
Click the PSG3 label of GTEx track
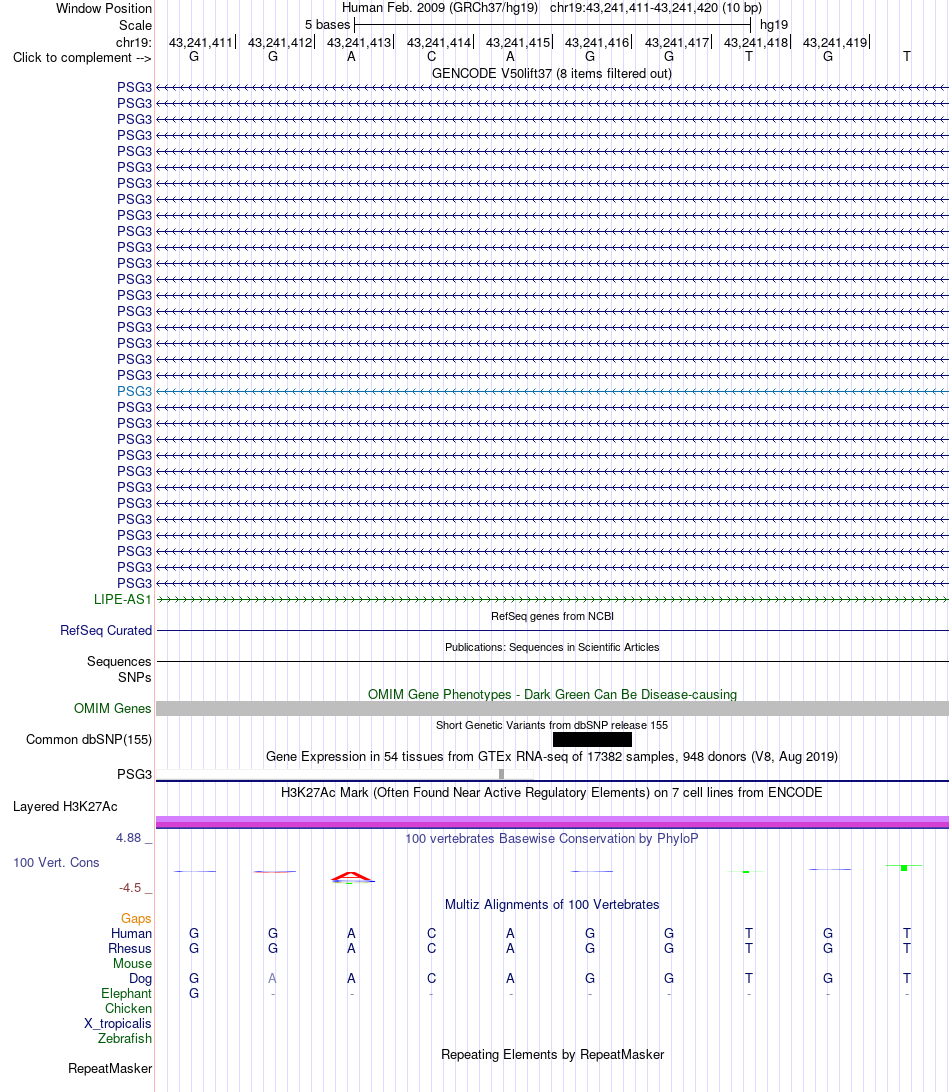pyautogui.click(x=134, y=774)
